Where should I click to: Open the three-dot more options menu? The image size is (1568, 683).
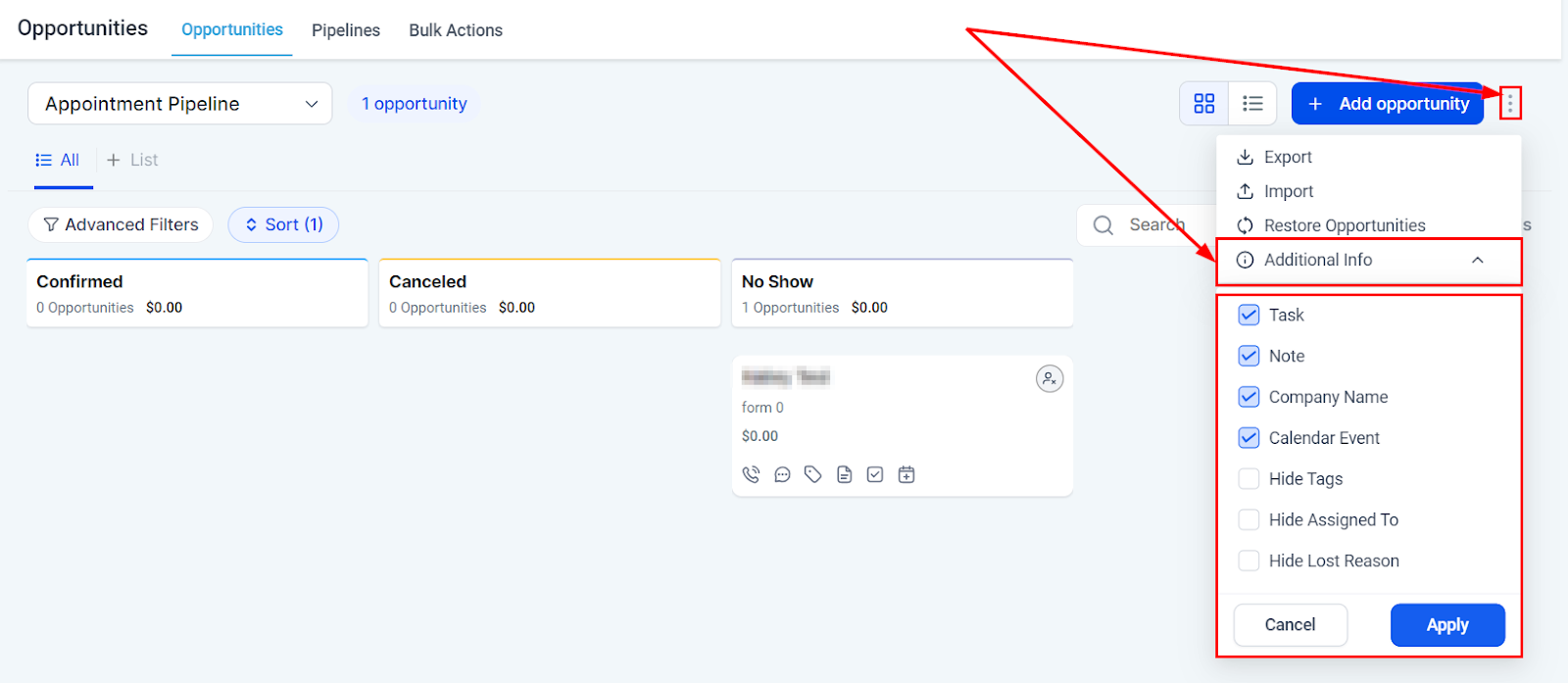pyautogui.click(x=1510, y=103)
